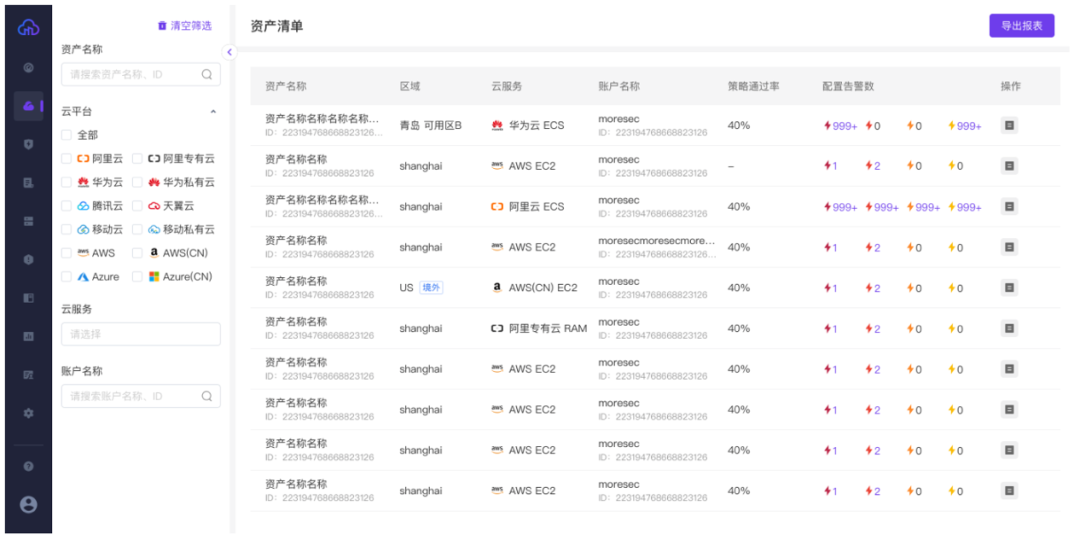Click the 账户名称 column header
The width and height of the screenshot is (1080, 540).
[x=619, y=86]
